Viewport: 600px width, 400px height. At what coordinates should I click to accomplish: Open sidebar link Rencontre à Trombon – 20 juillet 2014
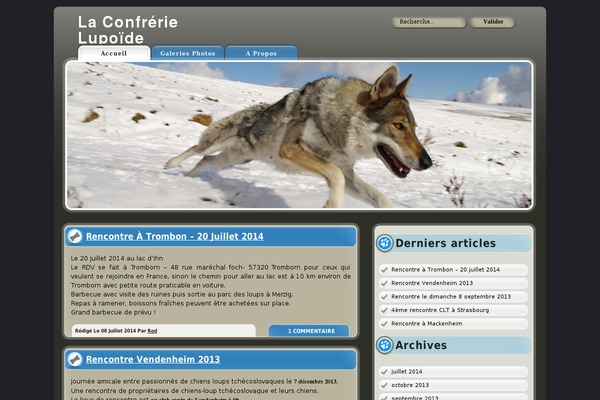click(445, 269)
